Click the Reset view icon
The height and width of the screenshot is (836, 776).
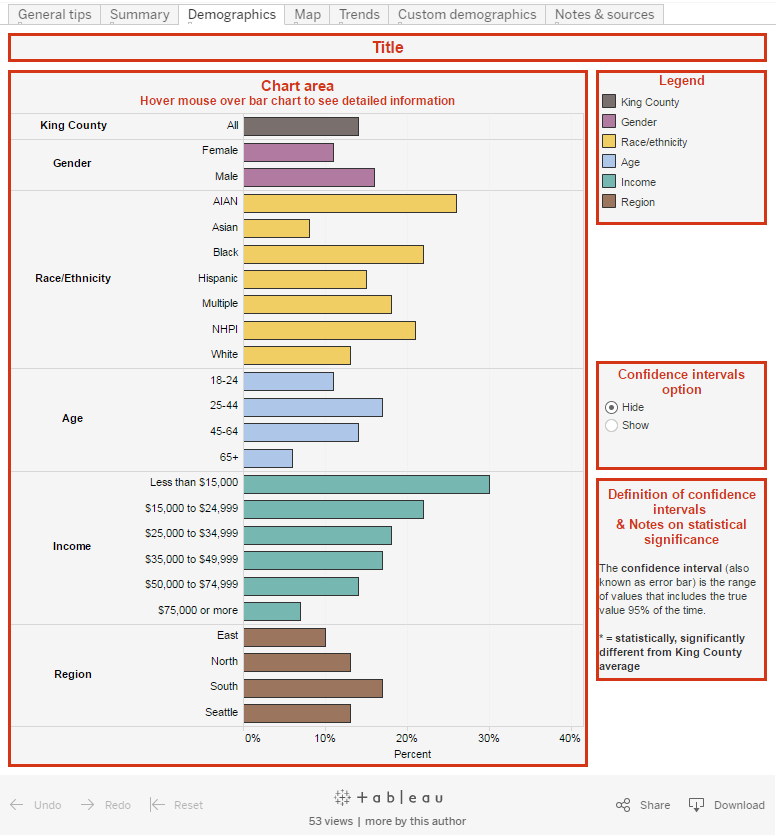pyautogui.click(x=157, y=805)
